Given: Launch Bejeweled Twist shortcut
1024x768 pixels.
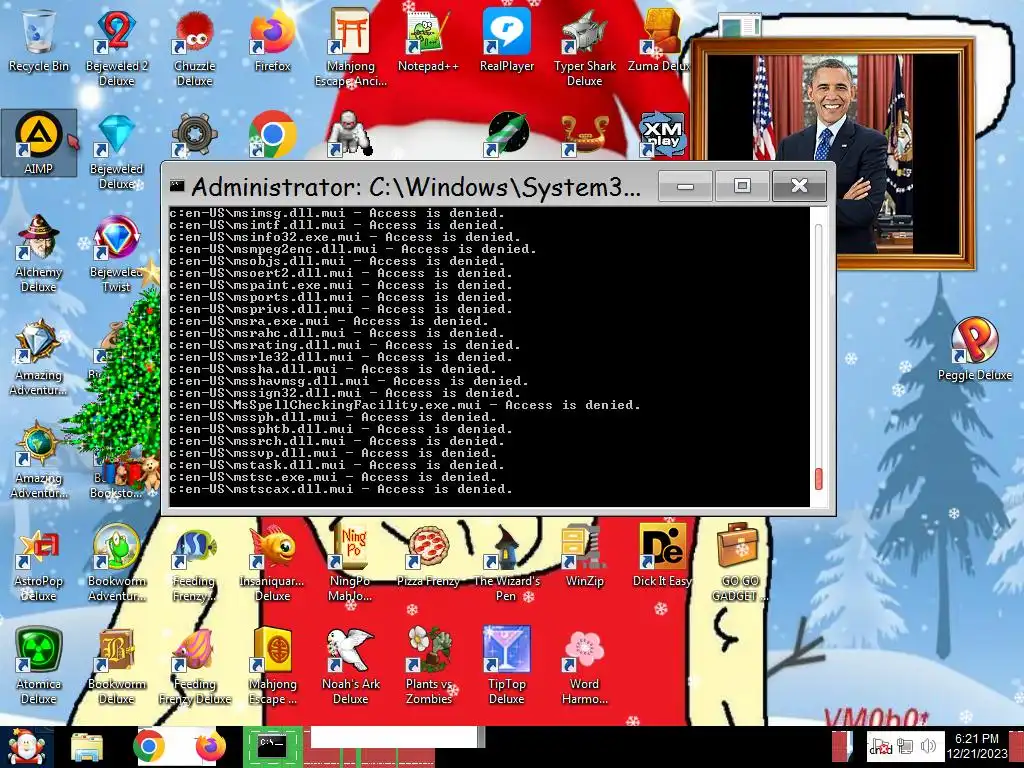Looking at the screenshot, I should pos(117,253).
